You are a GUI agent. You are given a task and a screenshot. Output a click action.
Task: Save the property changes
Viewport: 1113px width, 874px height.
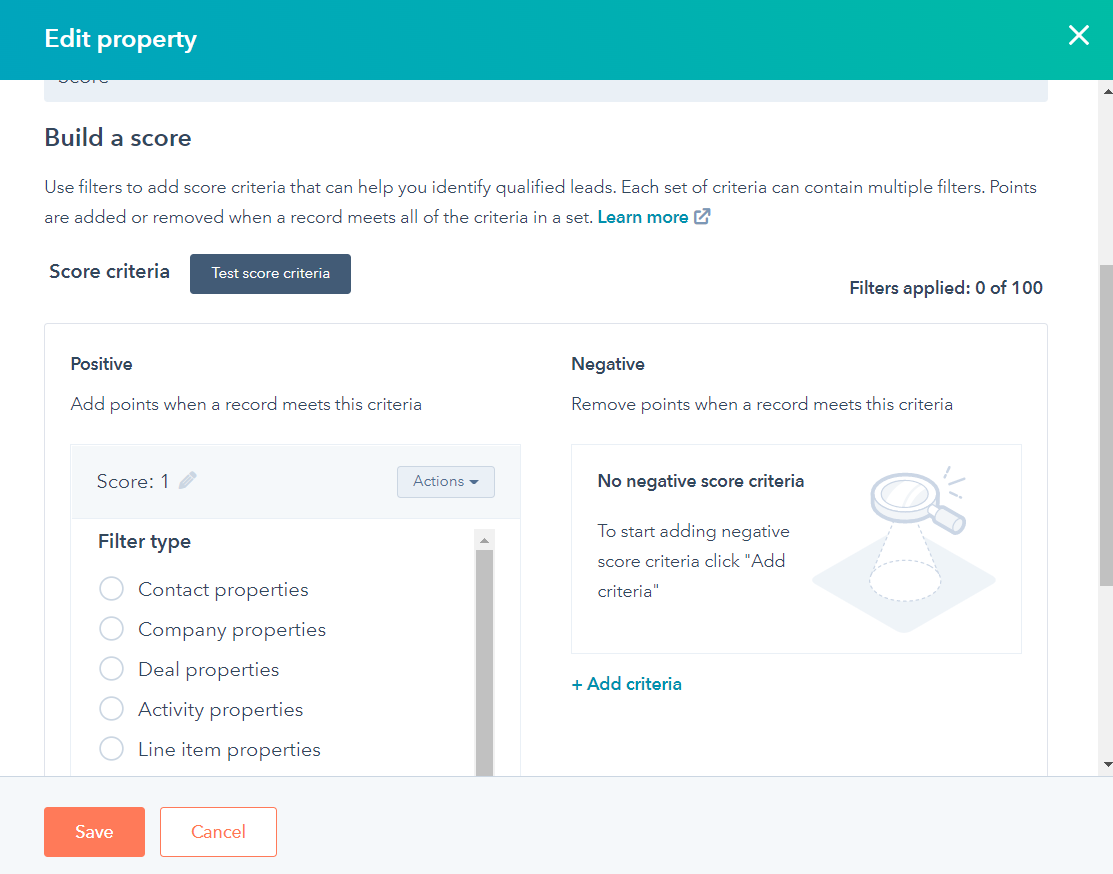tap(94, 831)
